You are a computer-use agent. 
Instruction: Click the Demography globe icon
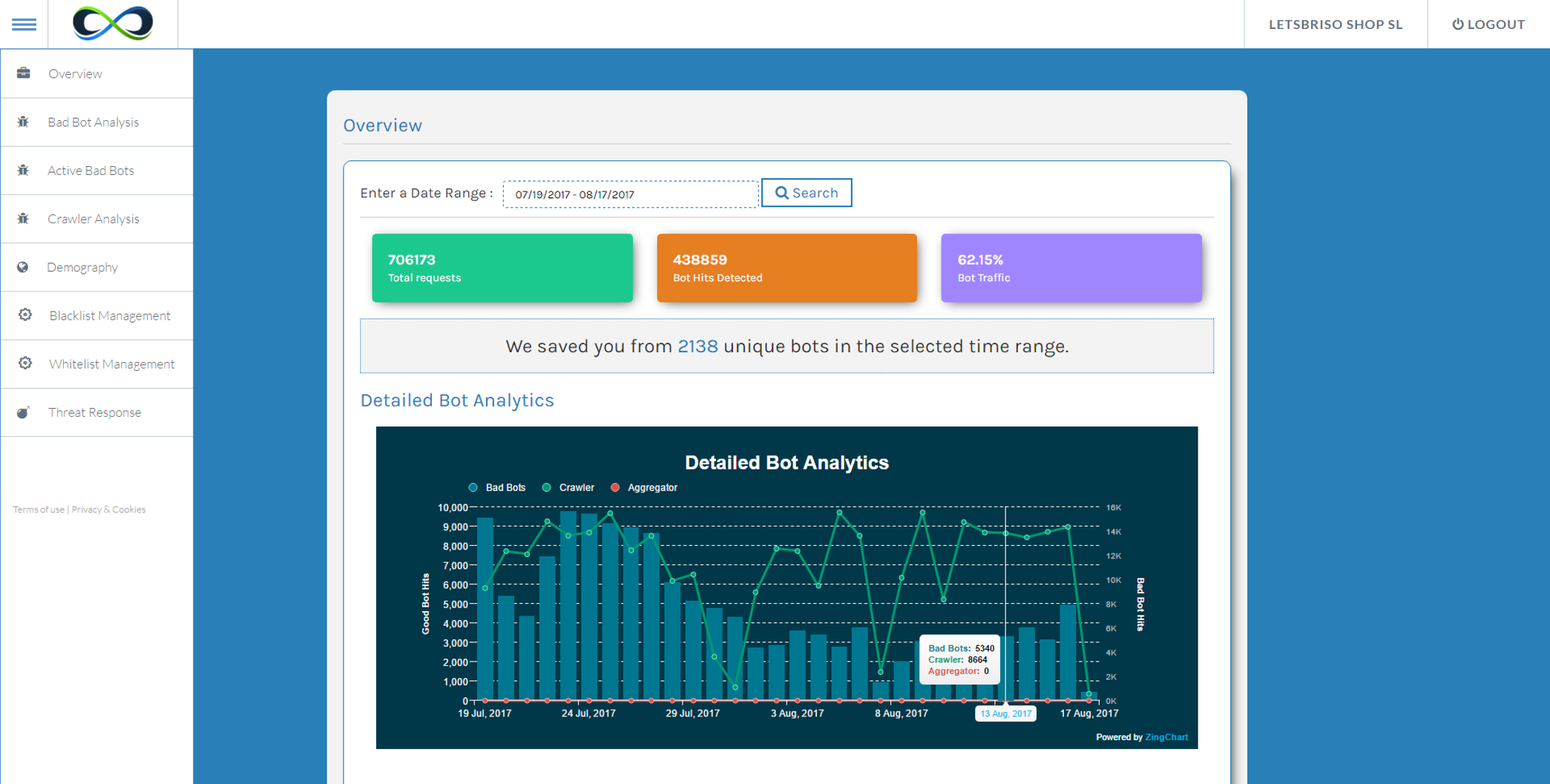tap(23, 267)
